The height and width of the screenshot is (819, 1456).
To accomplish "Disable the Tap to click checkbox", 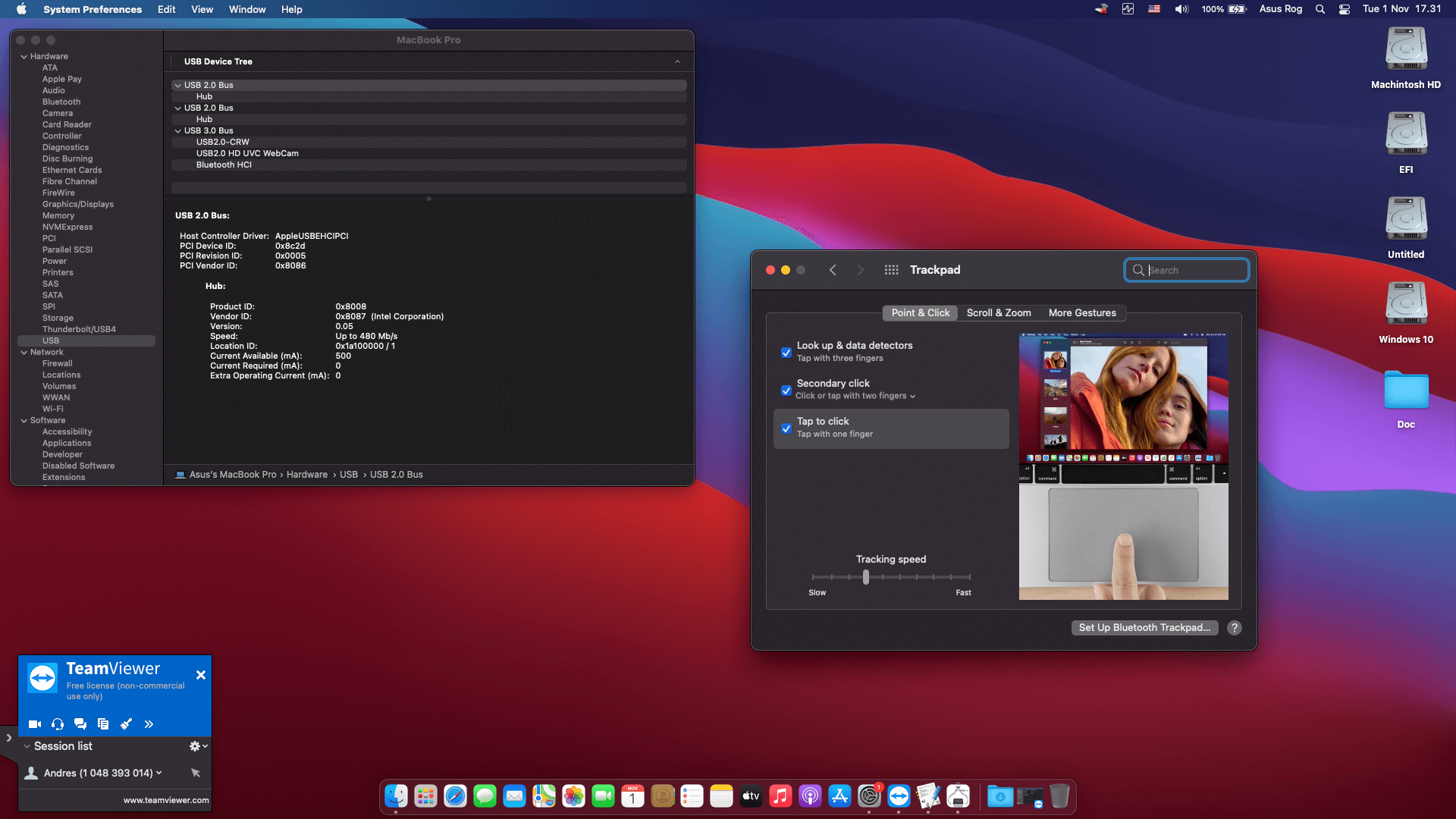I will coord(786,428).
